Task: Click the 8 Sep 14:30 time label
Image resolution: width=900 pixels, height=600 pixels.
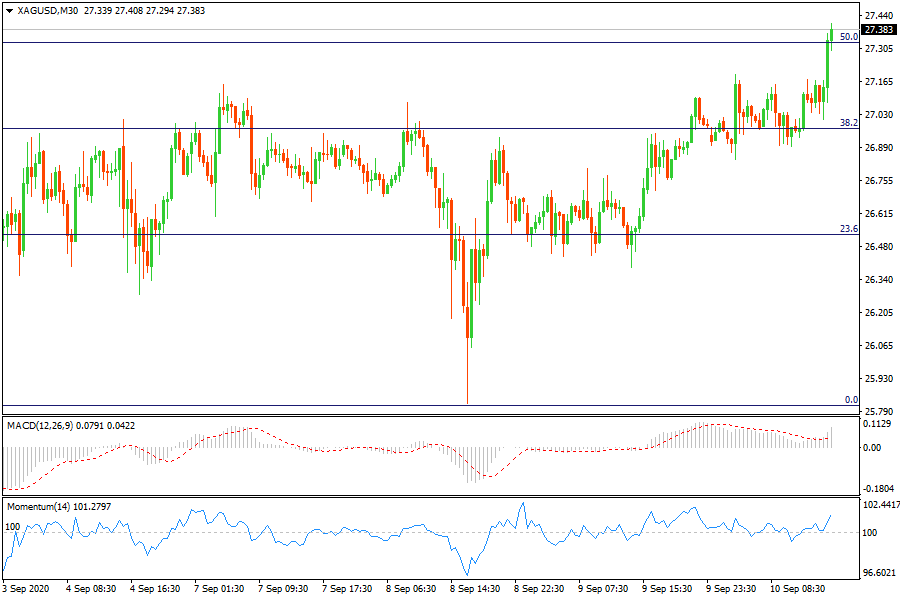Action: 474,590
